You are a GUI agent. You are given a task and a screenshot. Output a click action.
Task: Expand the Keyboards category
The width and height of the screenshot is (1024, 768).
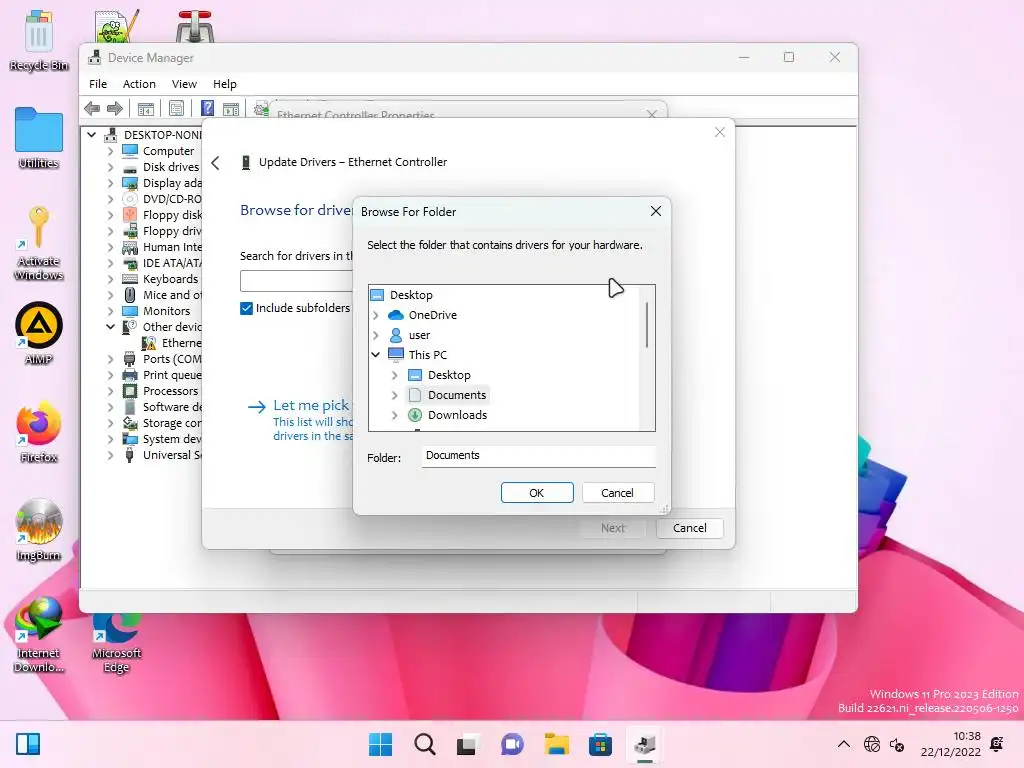[x=110, y=280]
